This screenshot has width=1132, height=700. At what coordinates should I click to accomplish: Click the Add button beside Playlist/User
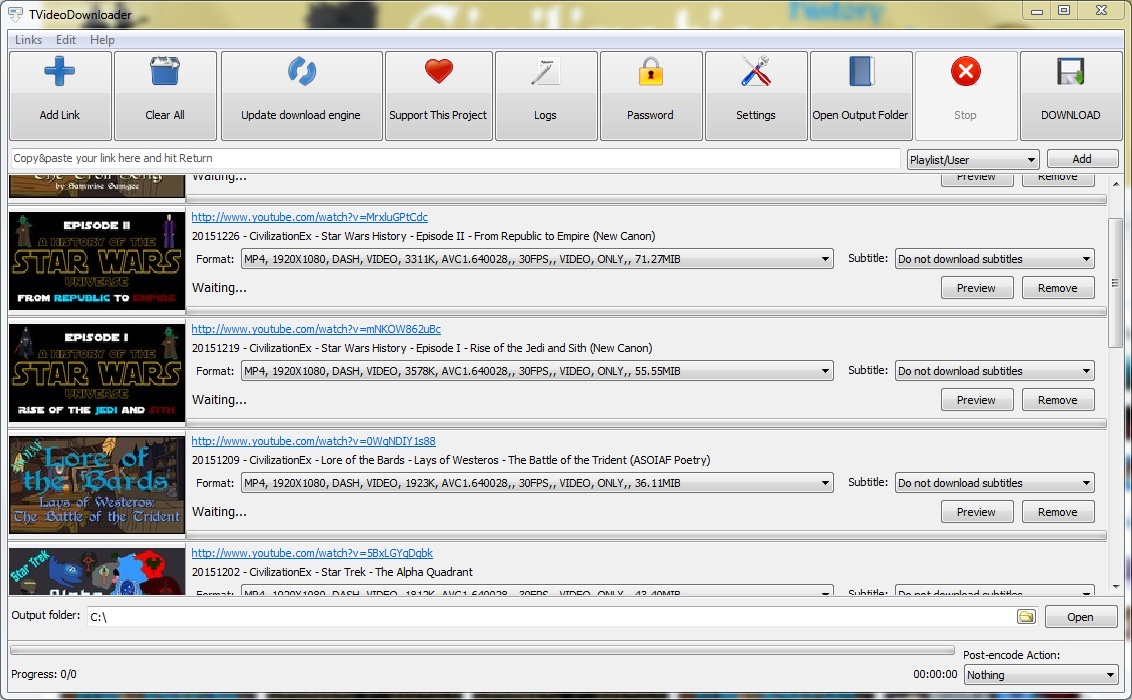point(1081,159)
